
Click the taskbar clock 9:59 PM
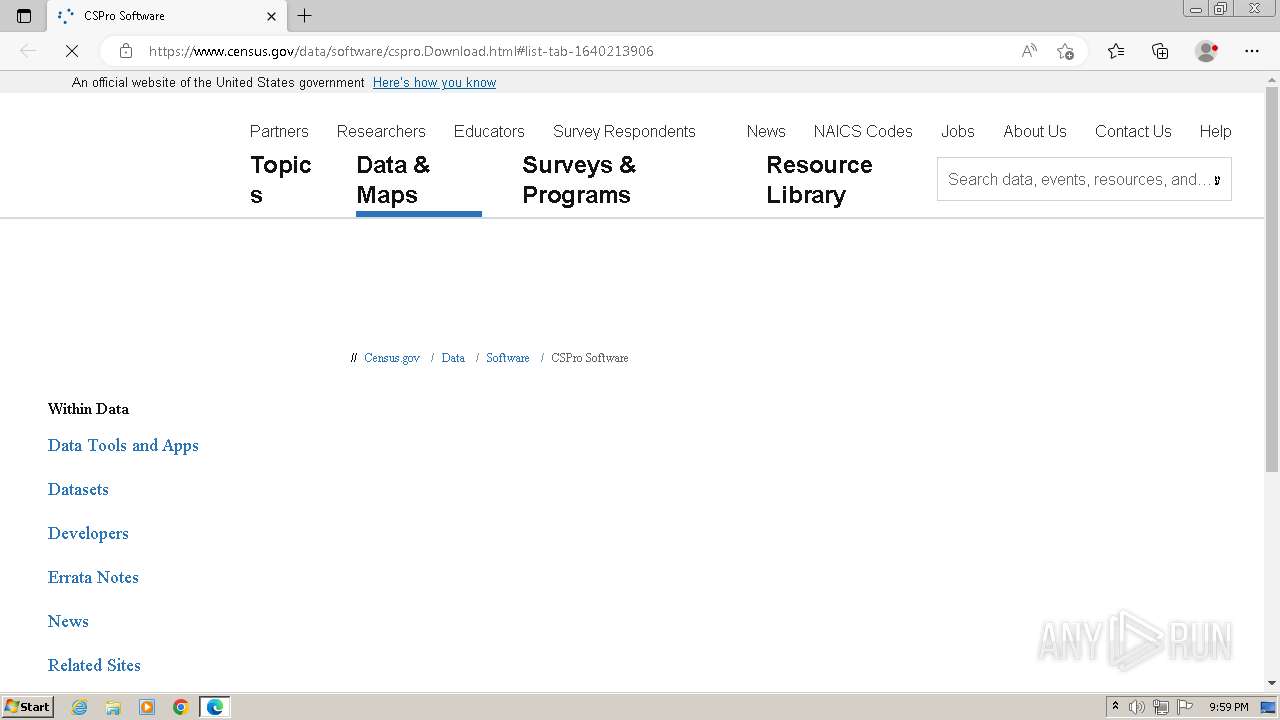click(1228, 707)
